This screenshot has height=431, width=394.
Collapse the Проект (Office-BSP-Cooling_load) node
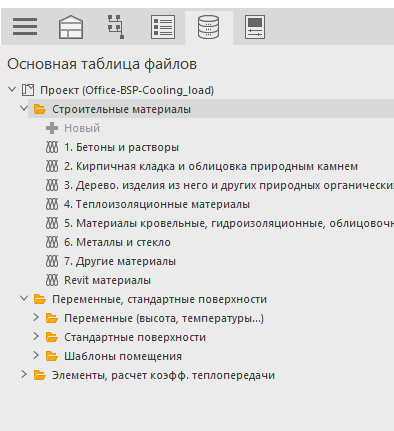[x=12, y=89]
